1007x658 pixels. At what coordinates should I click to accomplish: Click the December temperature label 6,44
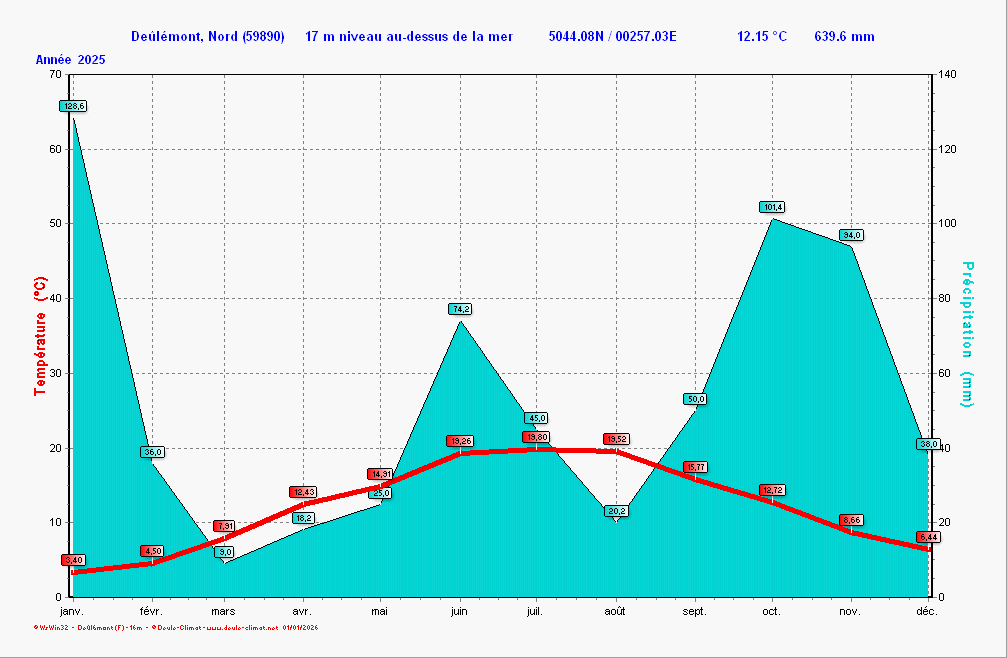click(x=928, y=537)
